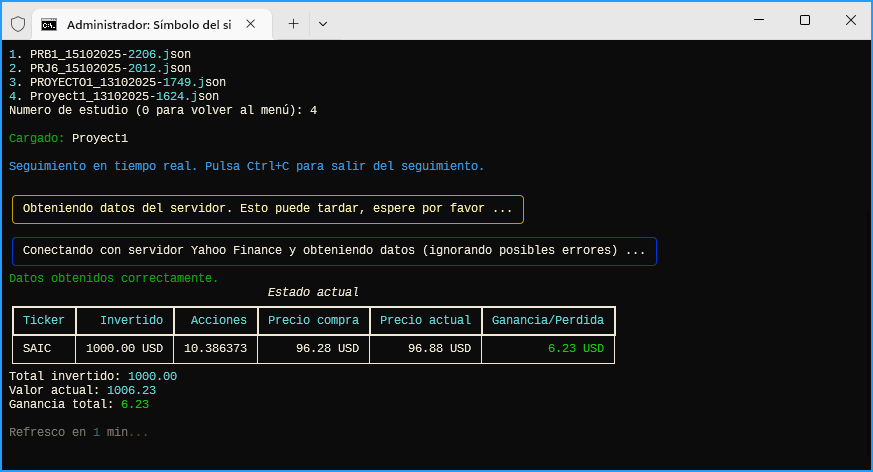This screenshot has height=472, width=873.
Task: Minimize the terminal window
Action: point(758,21)
